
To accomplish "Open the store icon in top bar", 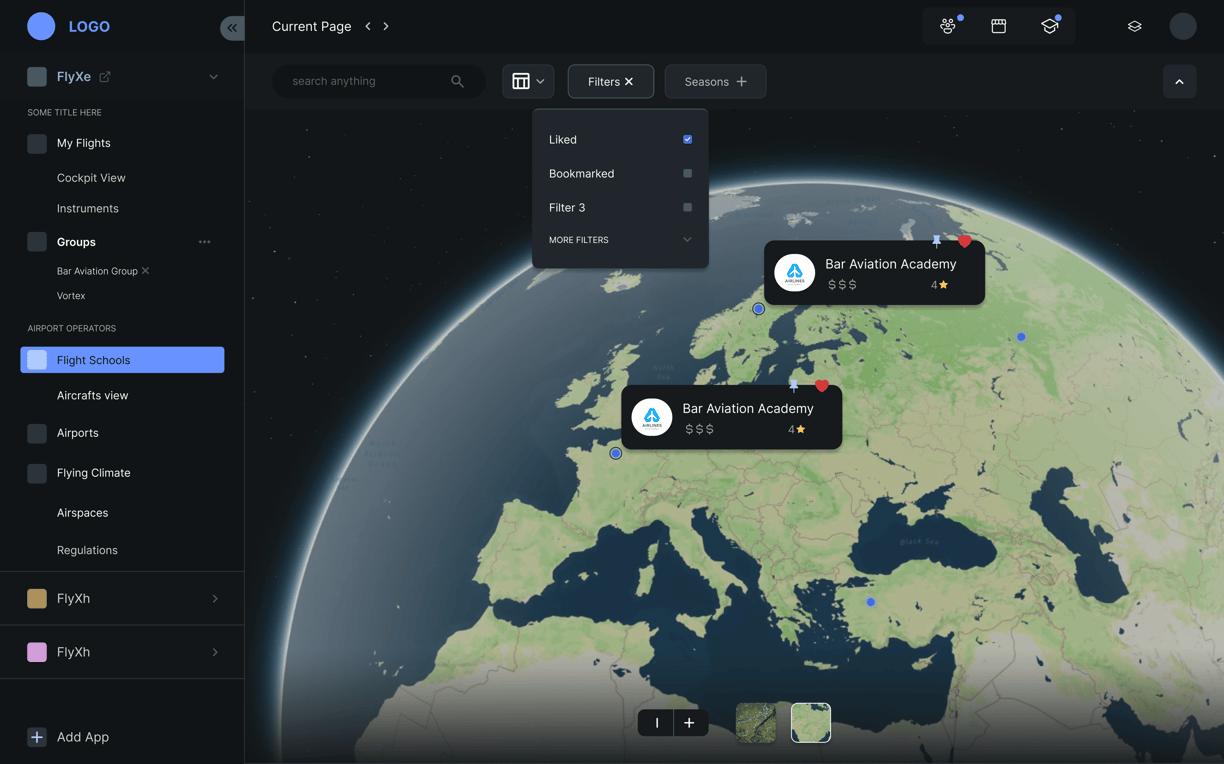I will coord(998,26).
